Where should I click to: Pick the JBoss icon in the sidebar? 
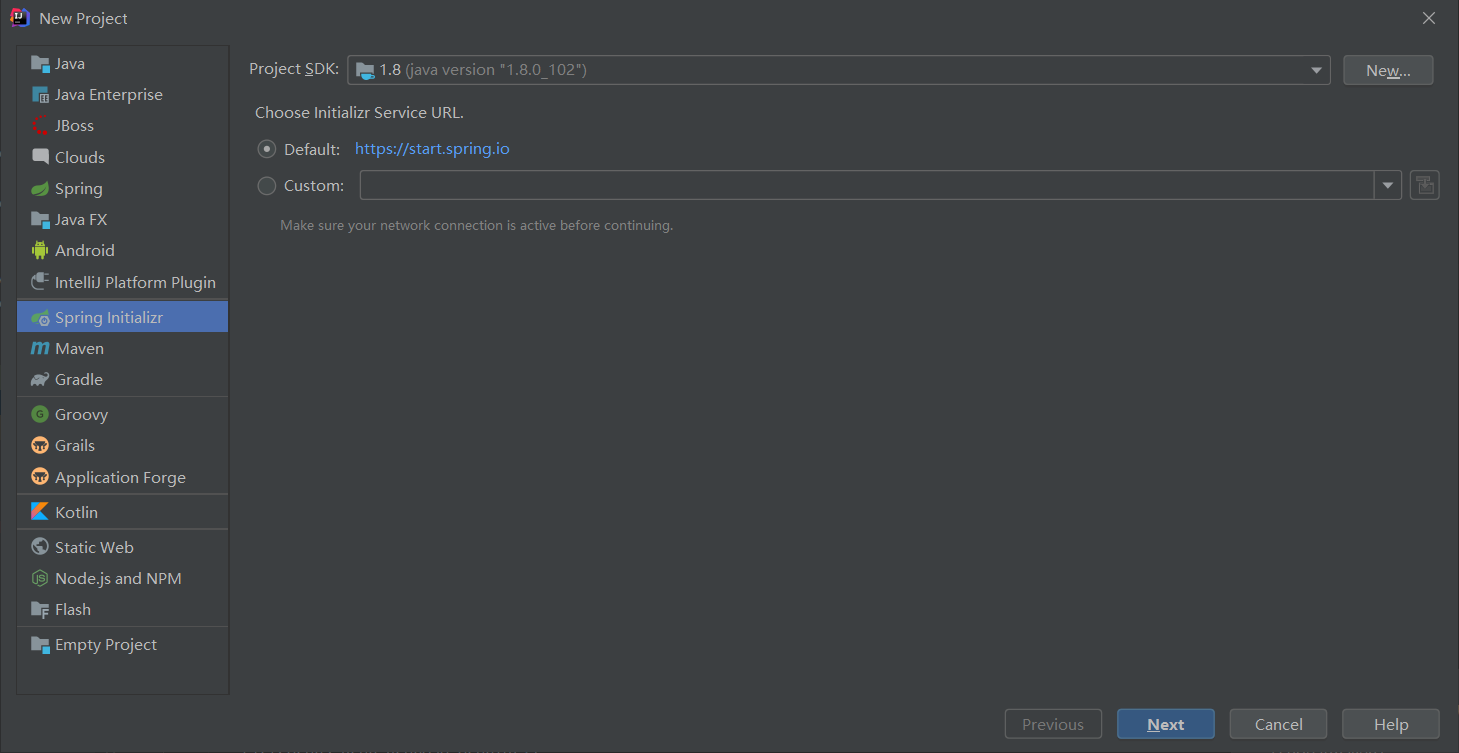pyautogui.click(x=40, y=126)
